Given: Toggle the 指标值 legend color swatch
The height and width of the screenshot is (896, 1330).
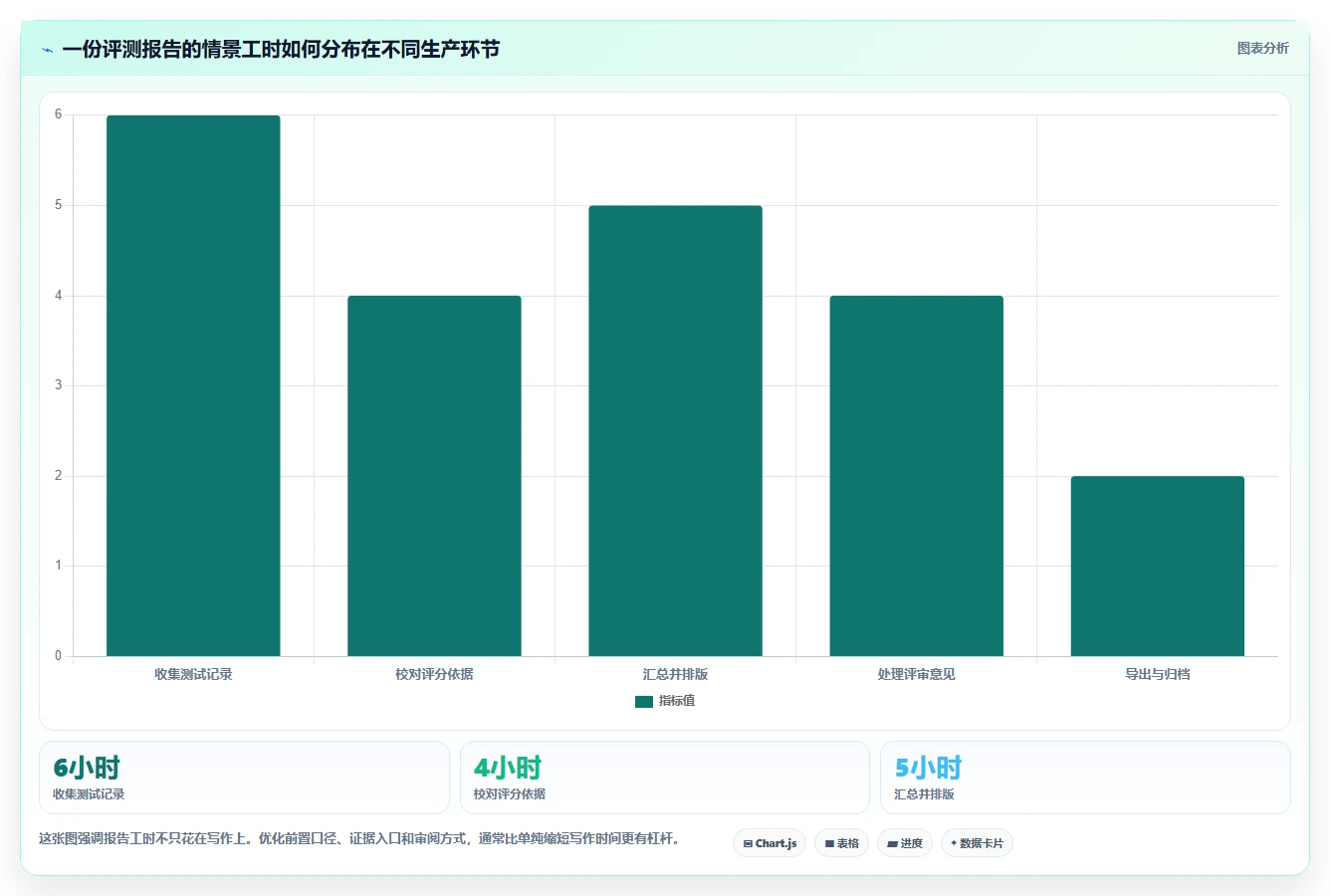Looking at the screenshot, I should coord(644,702).
